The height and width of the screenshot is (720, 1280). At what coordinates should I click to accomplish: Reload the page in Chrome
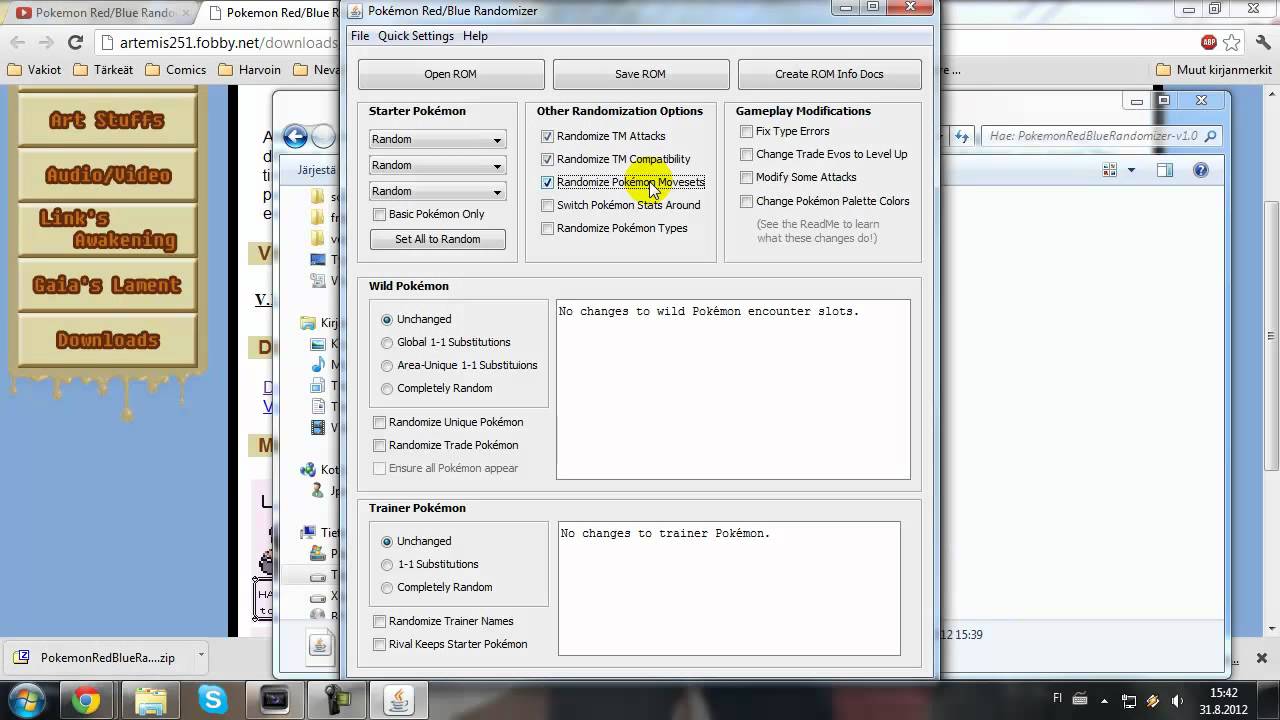pos(75,42)
